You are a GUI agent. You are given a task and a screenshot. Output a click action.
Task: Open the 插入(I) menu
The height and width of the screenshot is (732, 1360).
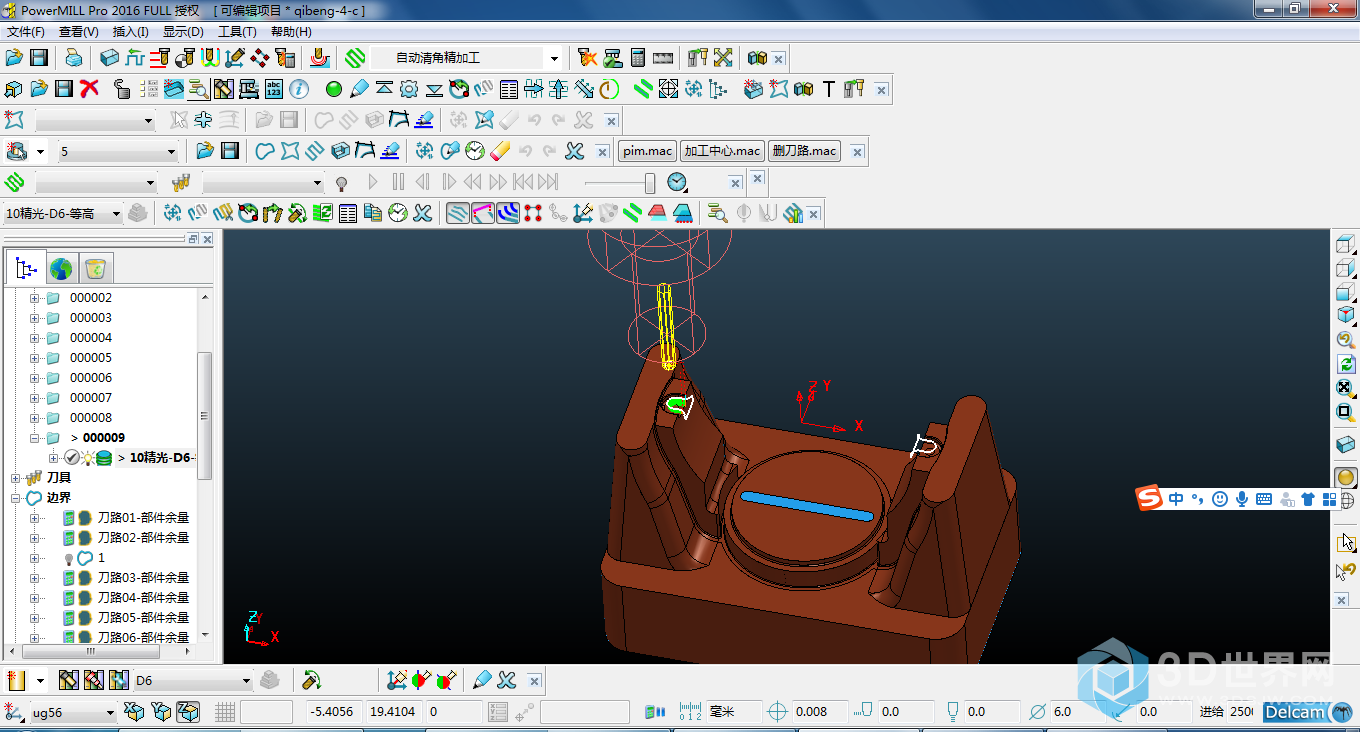coord(131,32)
